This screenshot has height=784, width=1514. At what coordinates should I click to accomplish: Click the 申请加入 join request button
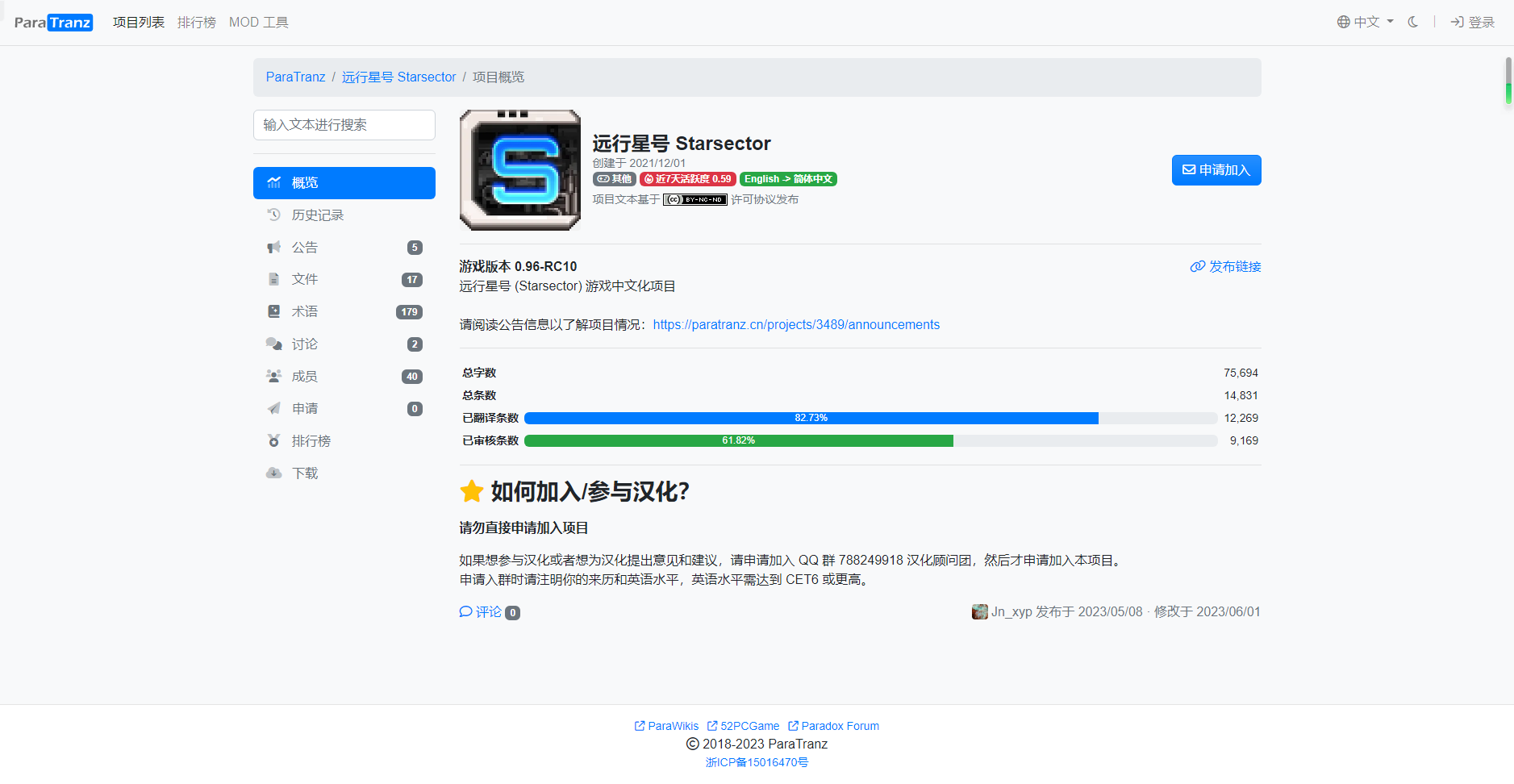pyautogui.click(x=1216, y=170)
